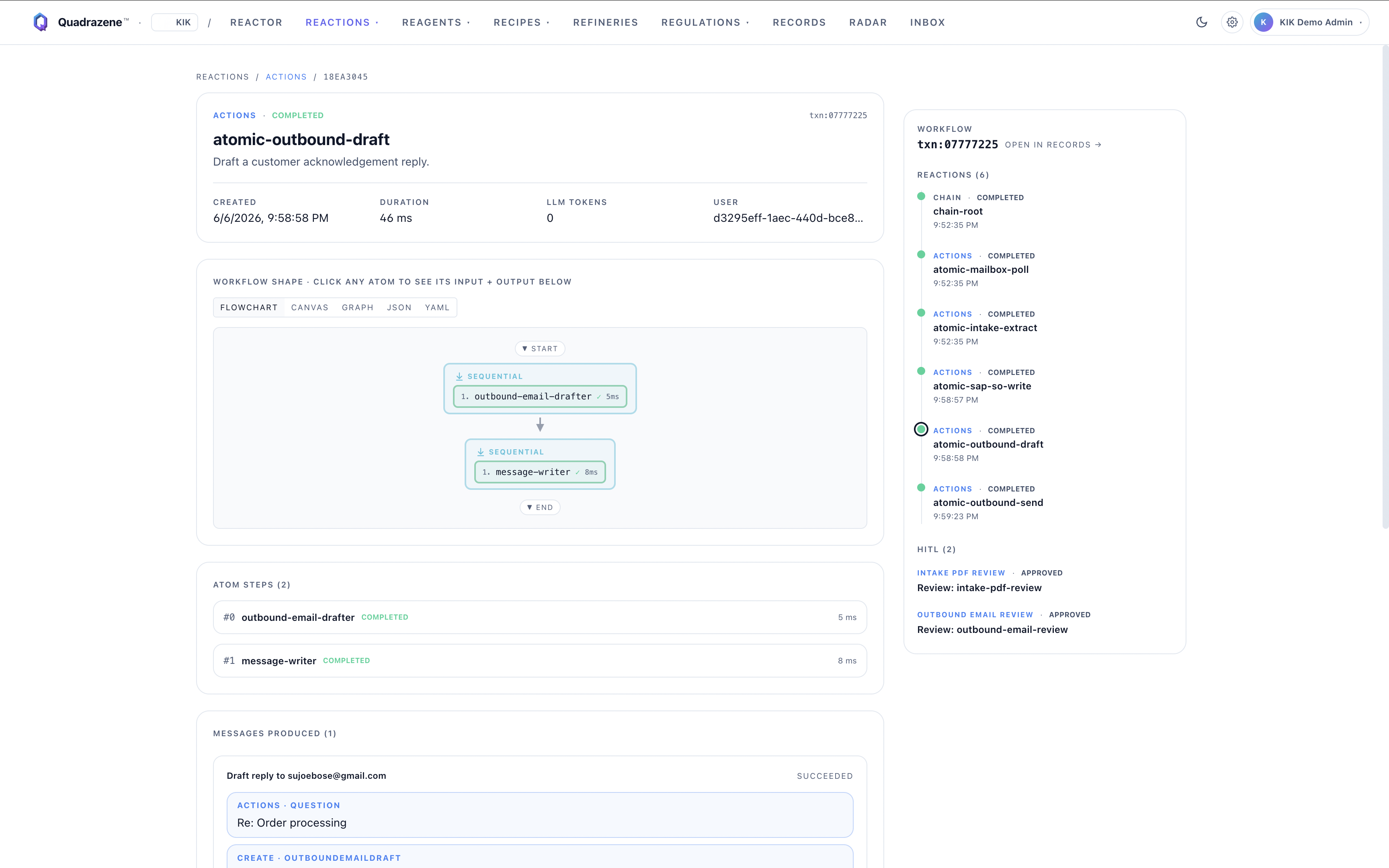Click the txn:07777225 header text
Screen dimensions: 1389x868
pos(838,115)
